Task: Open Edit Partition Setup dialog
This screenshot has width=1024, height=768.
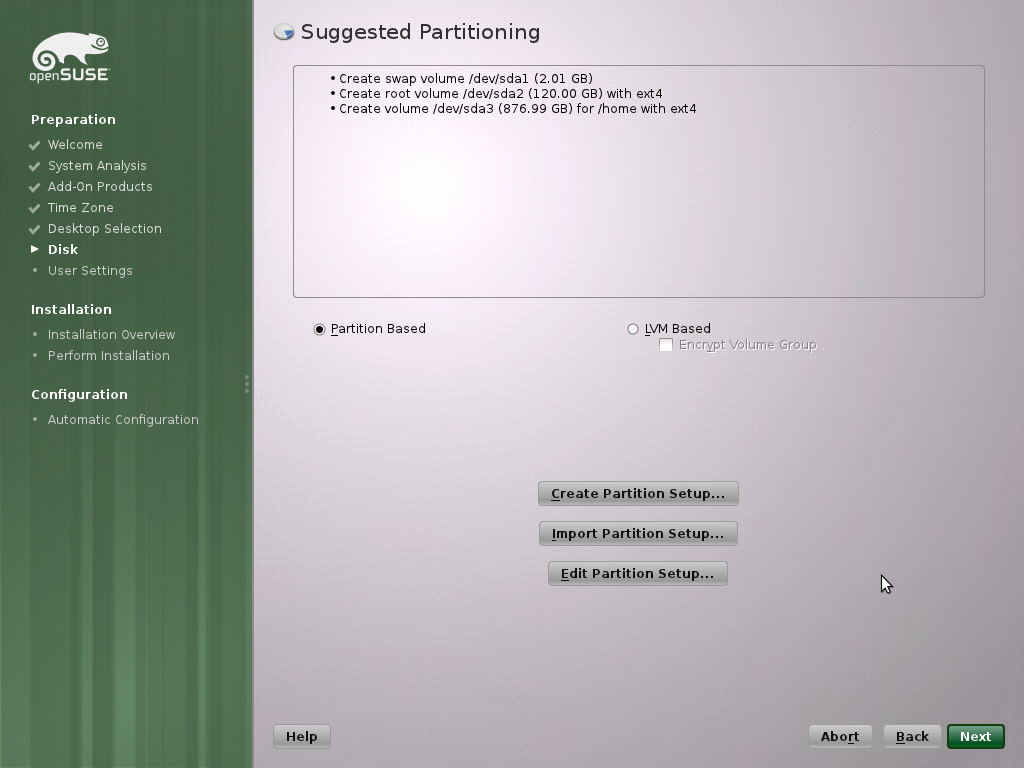Action: (x=637, y=573)
